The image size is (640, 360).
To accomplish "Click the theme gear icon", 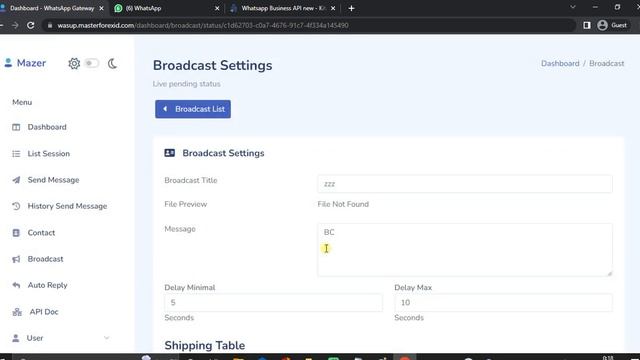I will click(74, 64).
